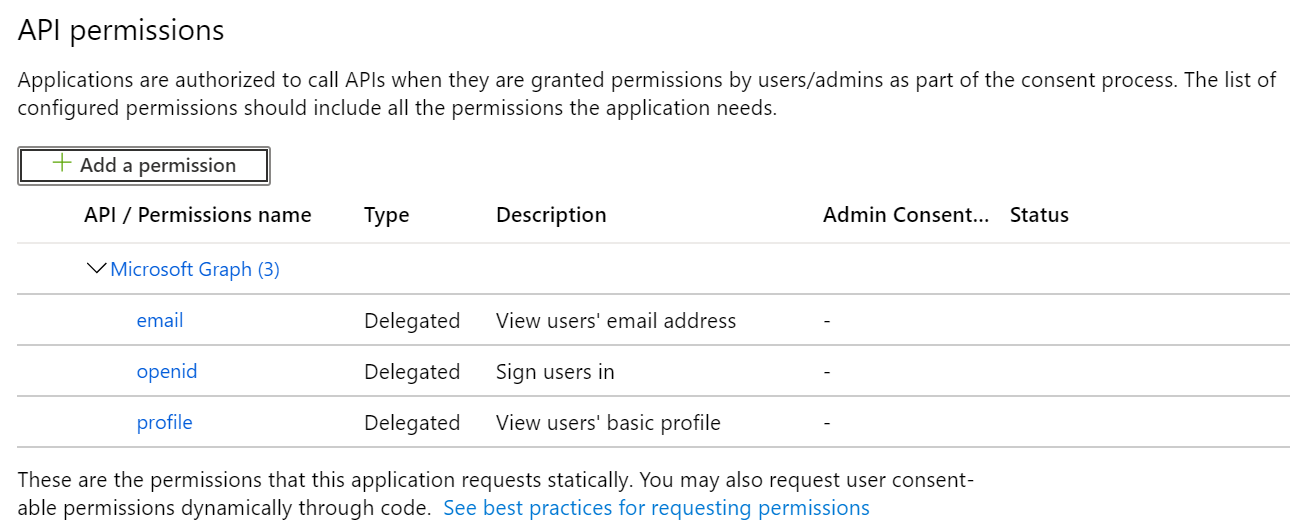Click Delegated type in the email row

(412, 321)
